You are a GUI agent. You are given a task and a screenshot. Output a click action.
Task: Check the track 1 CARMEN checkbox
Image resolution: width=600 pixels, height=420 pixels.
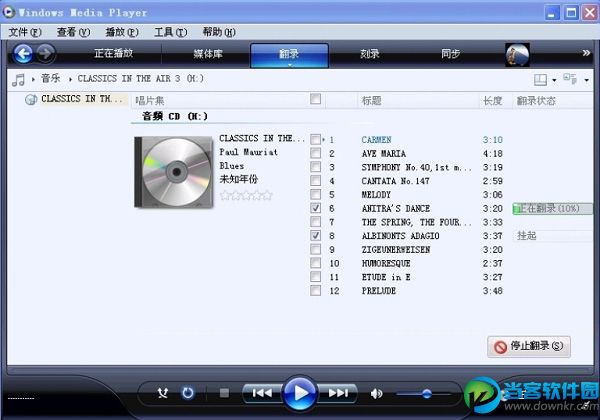point(316,140)
